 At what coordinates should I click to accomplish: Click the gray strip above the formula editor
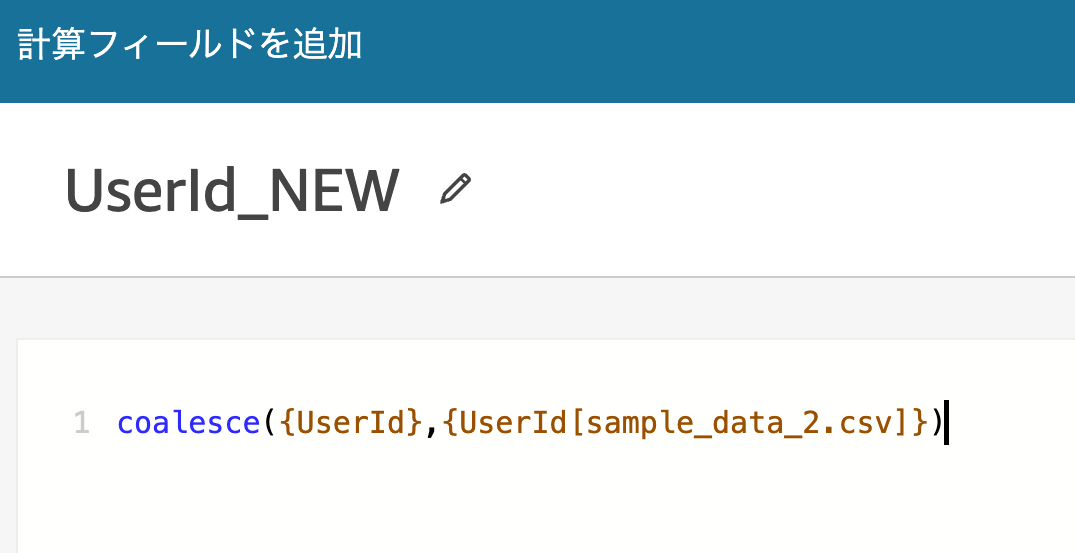pyautogui.click(x=538, y=308)
